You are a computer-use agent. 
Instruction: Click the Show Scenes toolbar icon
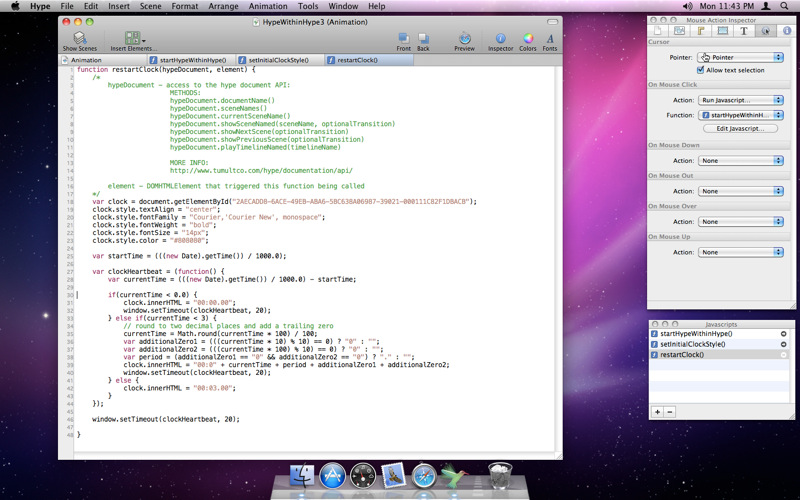(79, 39)
